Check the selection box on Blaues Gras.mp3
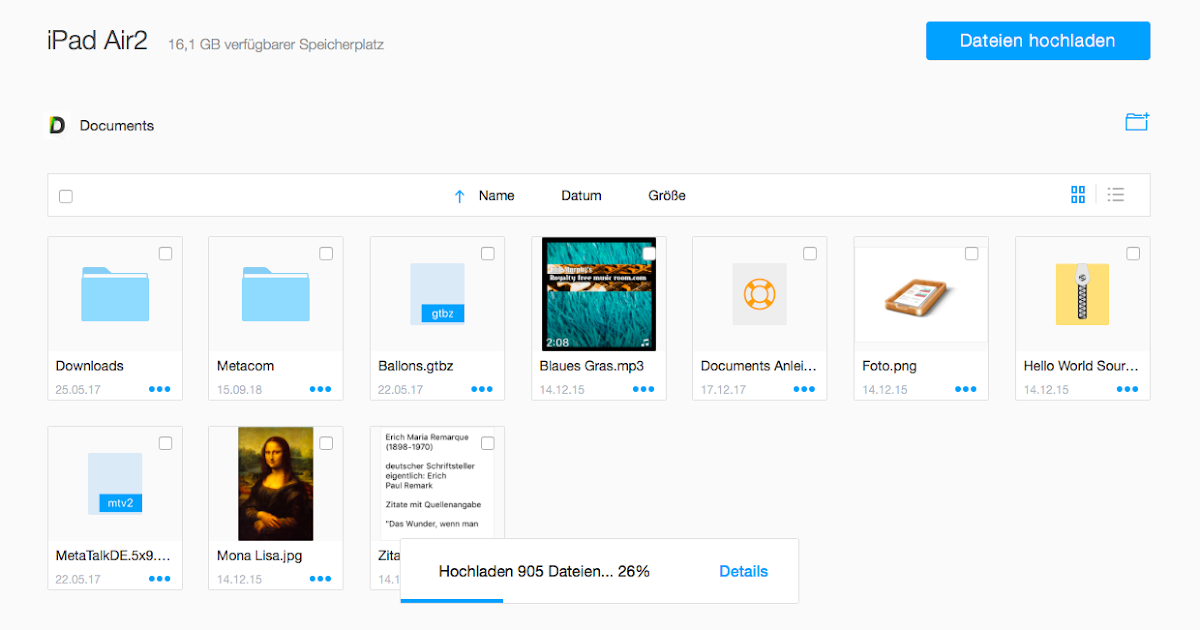 pyautogui.click(x=649, y=253)
